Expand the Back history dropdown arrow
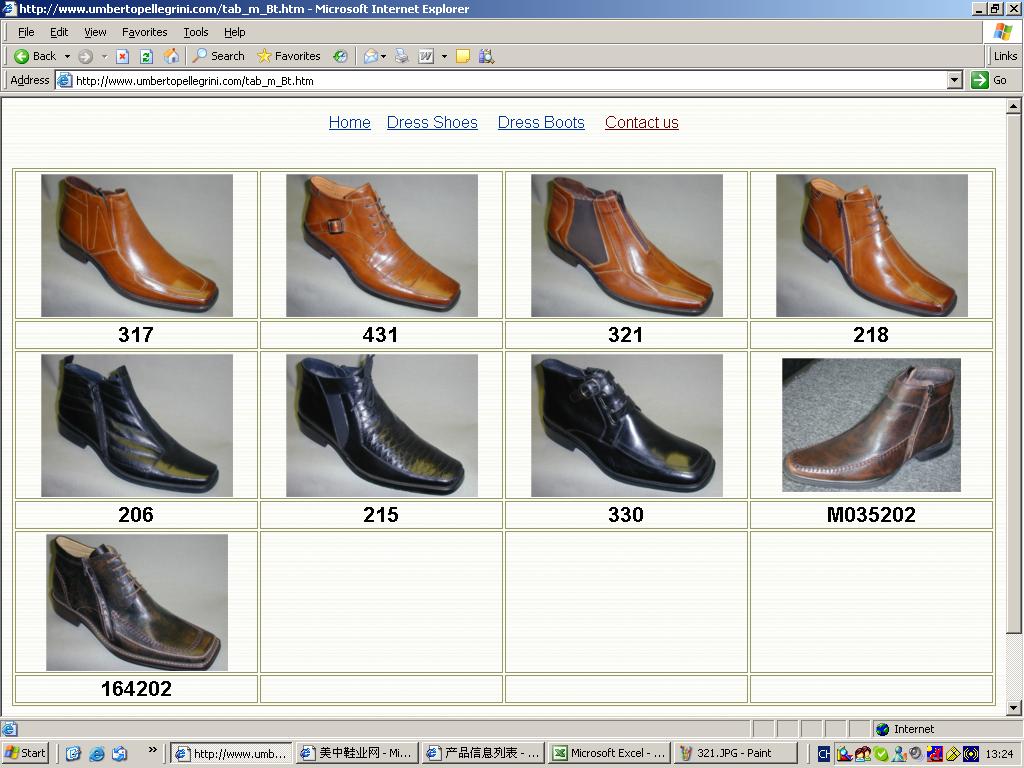 67,56
